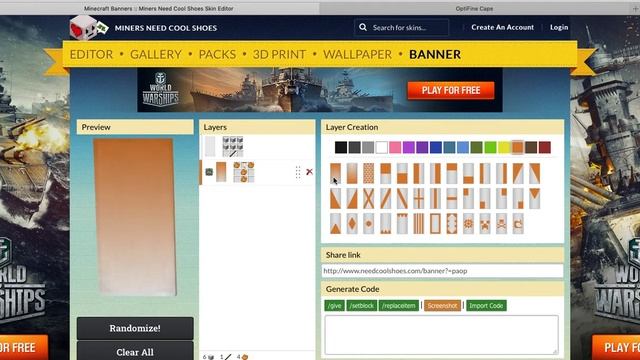Choose the bottom horizontal stripe pattern

click(469, 173)
